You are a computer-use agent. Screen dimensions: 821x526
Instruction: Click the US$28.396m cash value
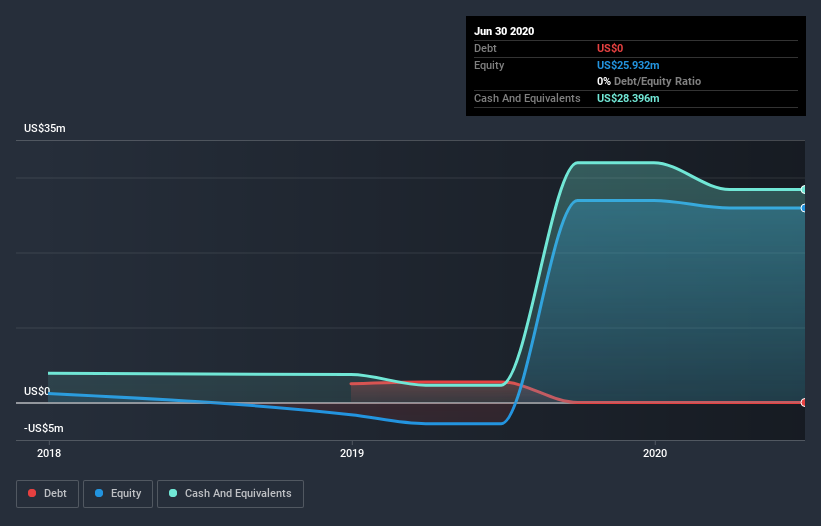[628, 98]
